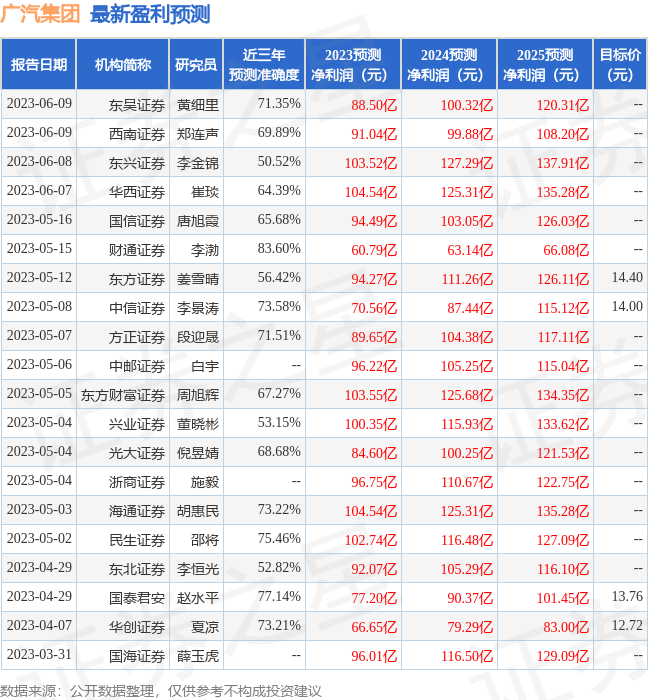Click the 研究员 column header
The image size is (648, 700).
(x=196, y=65)
